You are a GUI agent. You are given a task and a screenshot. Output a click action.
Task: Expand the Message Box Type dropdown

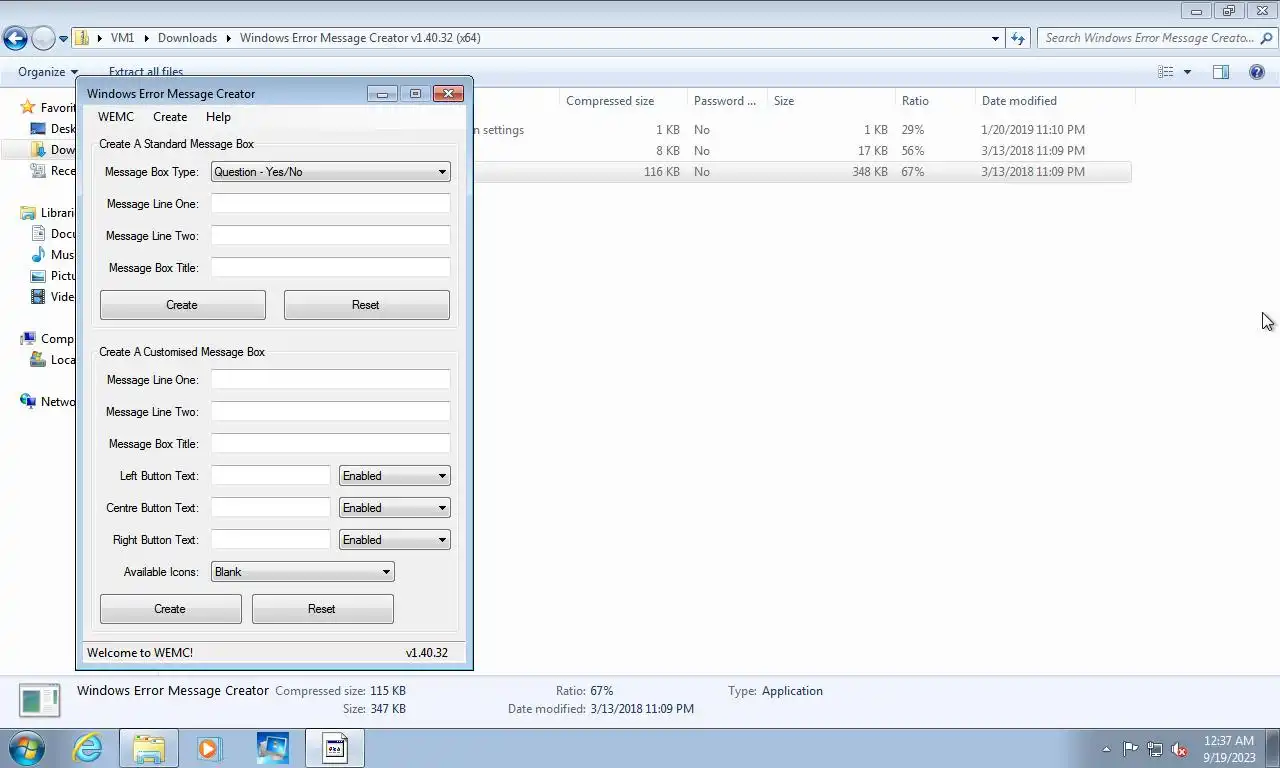(x=330, y=172)
